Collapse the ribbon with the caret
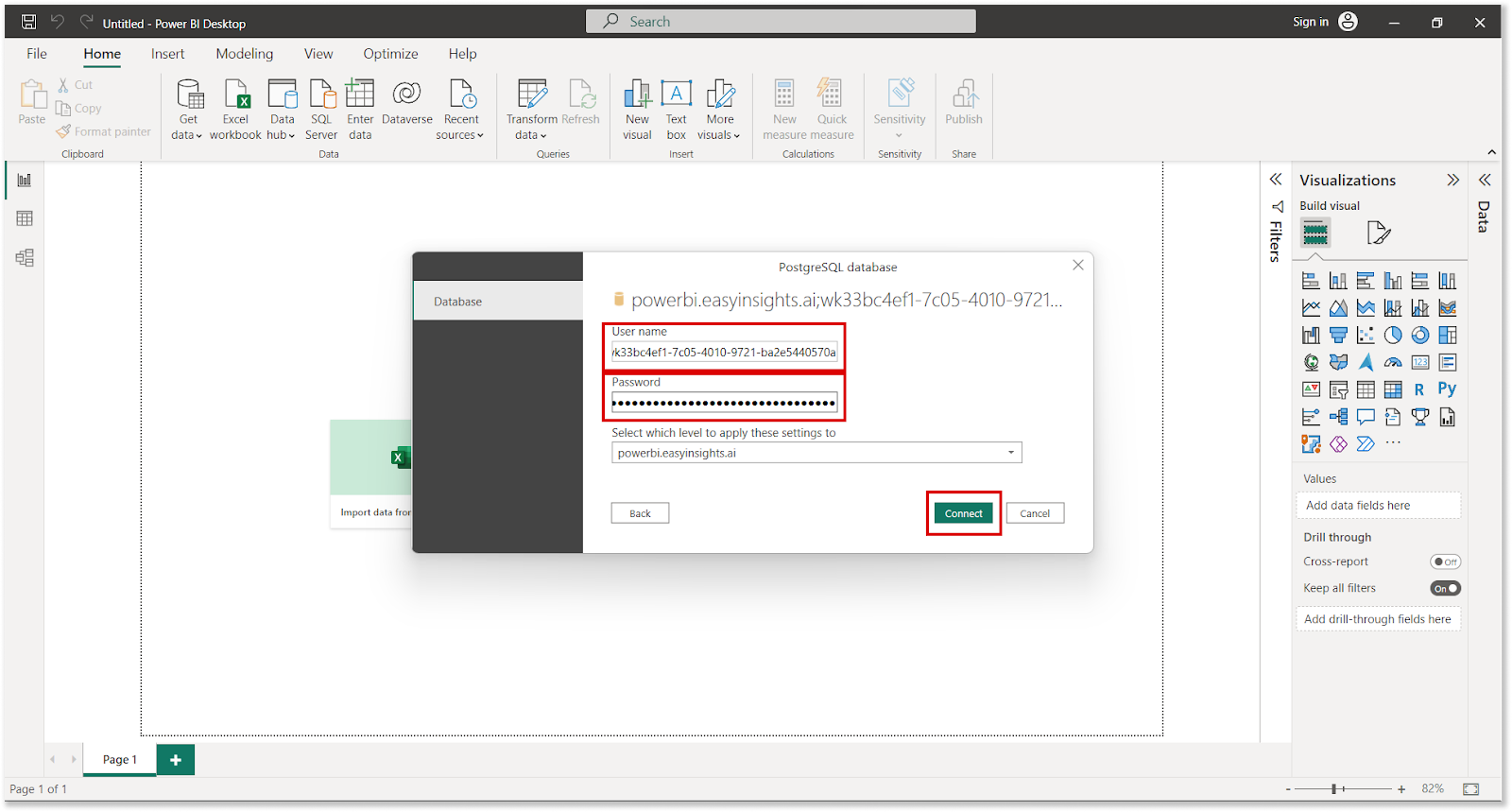1512x812 pixels. (1492, 152)
